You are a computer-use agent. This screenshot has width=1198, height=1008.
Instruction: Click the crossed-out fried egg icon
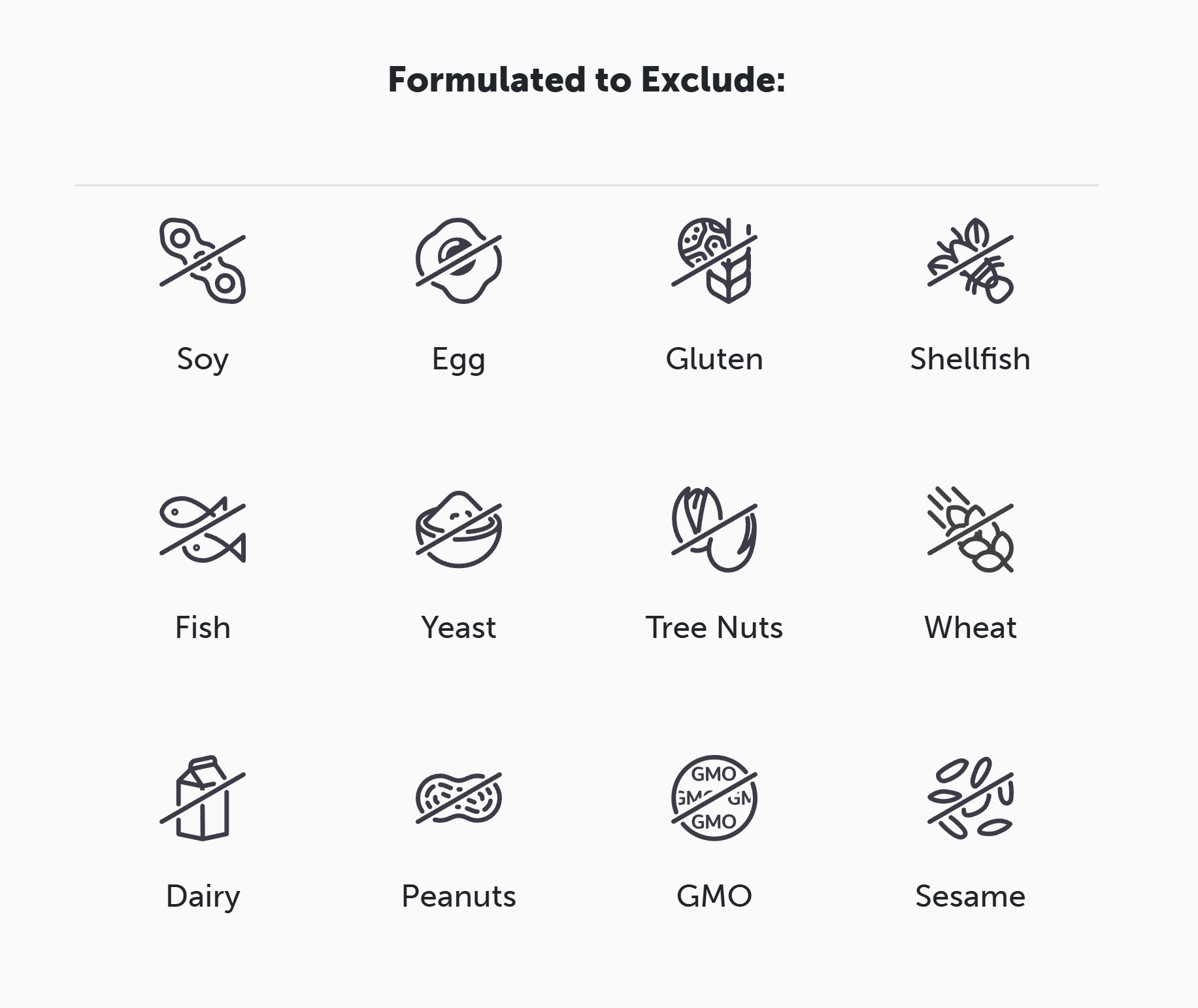(458, 261)
